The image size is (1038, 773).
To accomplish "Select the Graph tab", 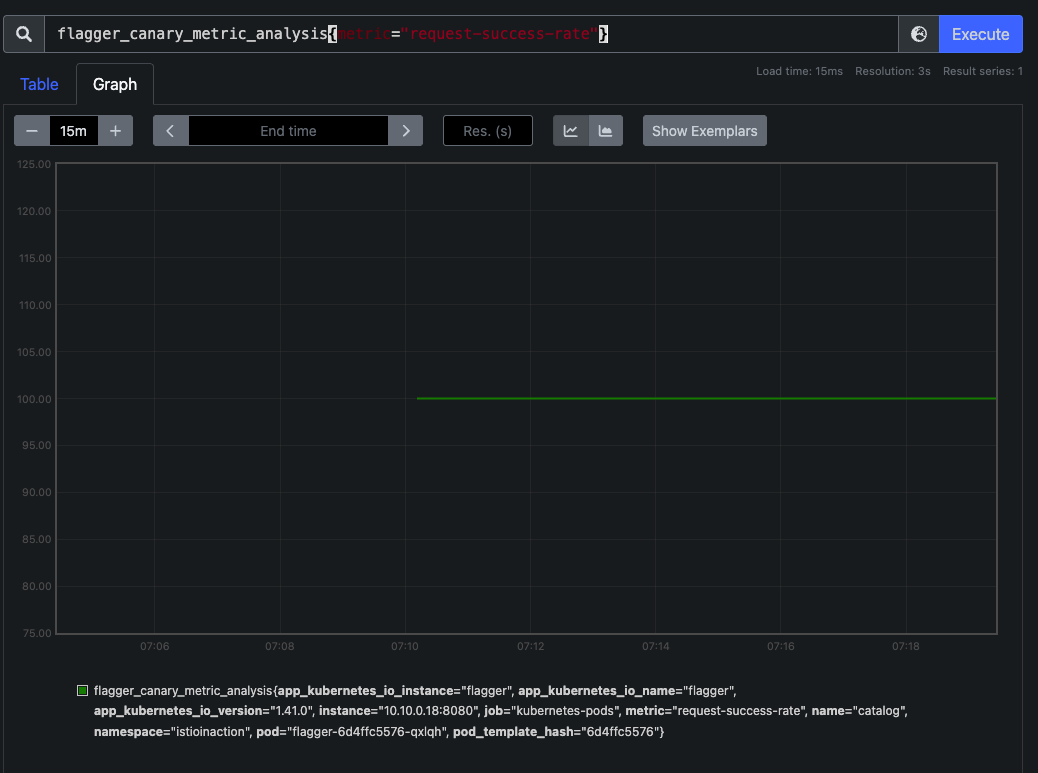I will [115, 84].
